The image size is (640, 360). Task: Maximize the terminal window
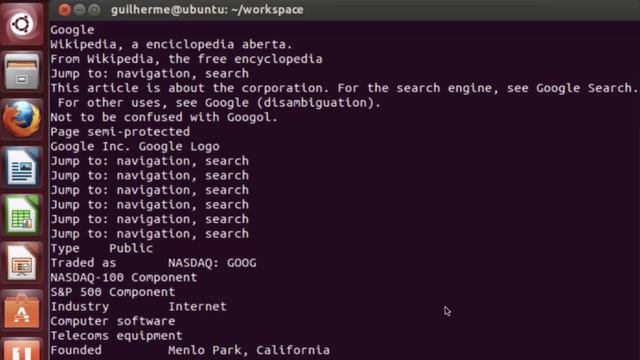point(94,9)
